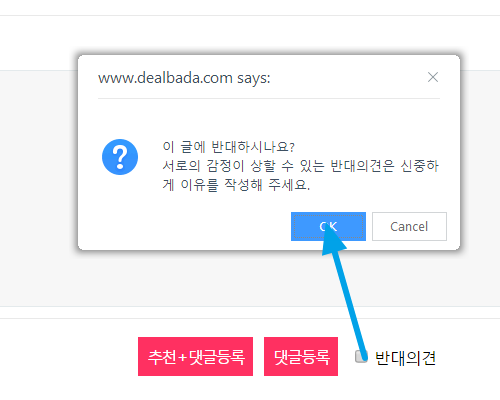Close the dealbada.com dialog with X
Viewport: 500px width, 400px height.
point(433,77)
